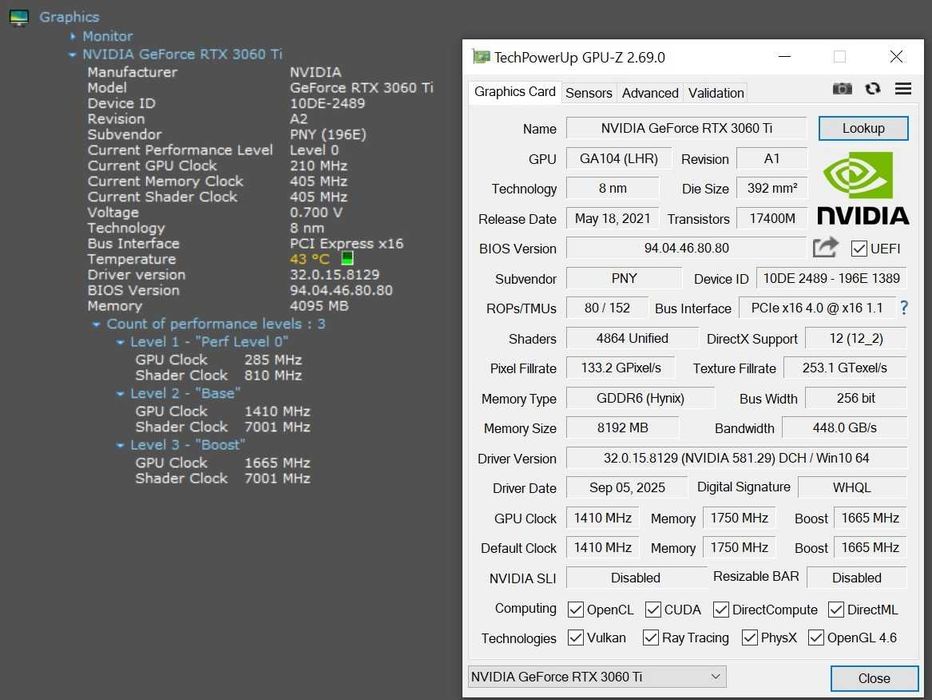The image size is (932, 700).
Task: Click the GPU-Z screenshot camera icon
Action: click(842, 89)
